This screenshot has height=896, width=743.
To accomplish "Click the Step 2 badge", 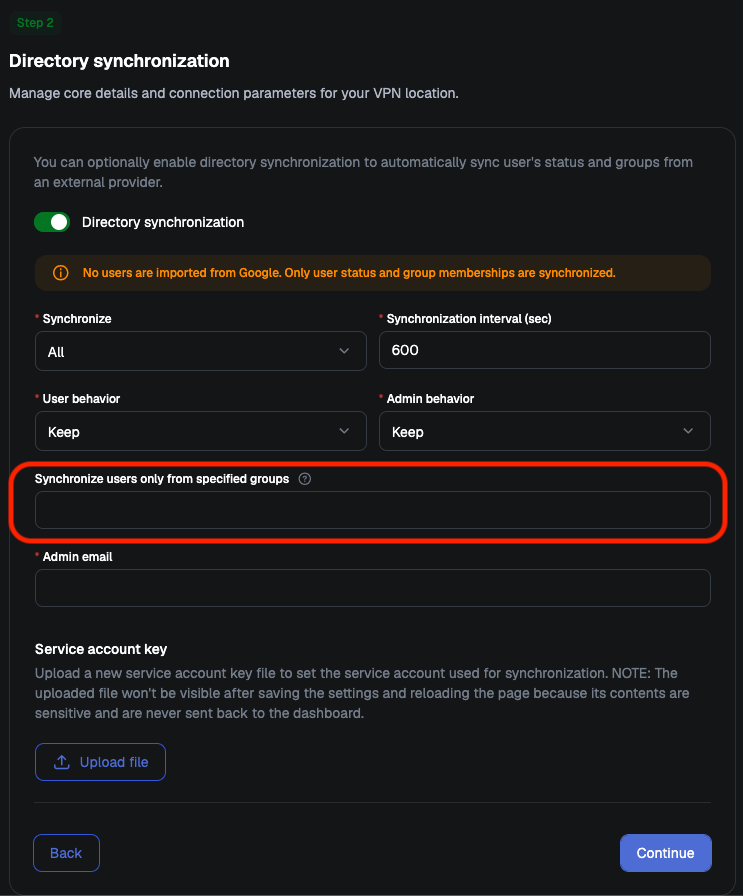I will 35,23.
